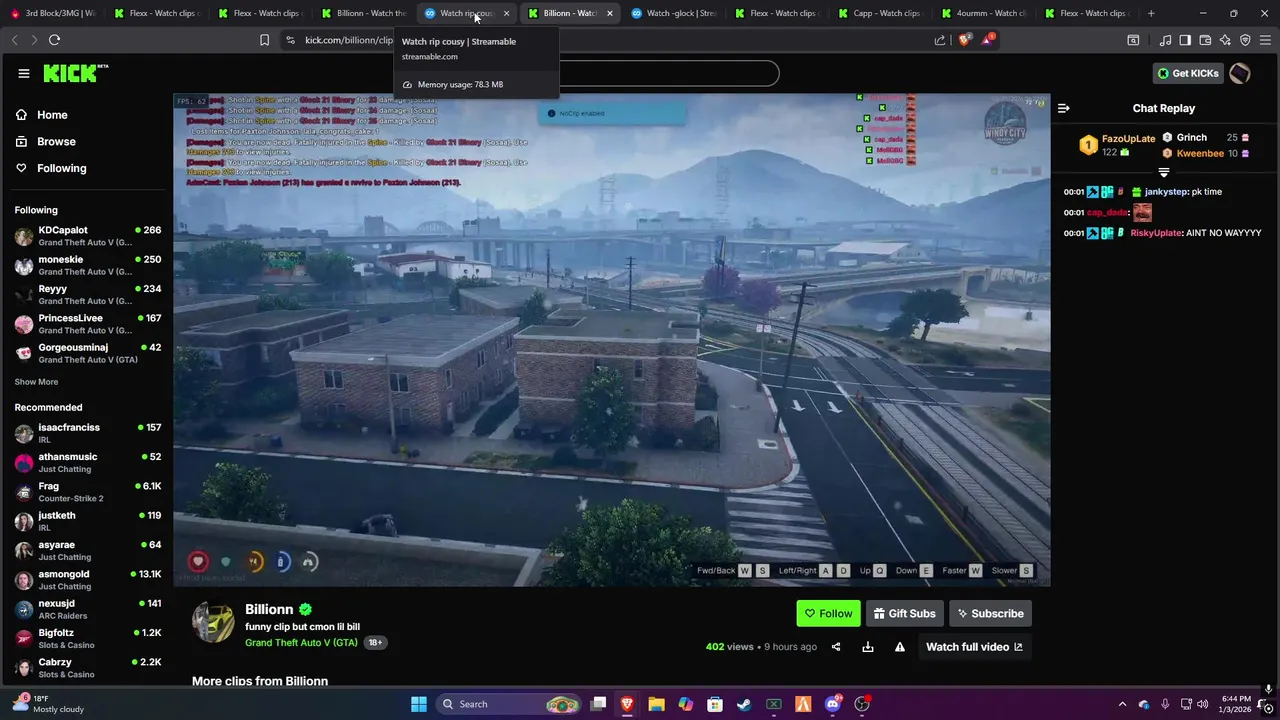Image resolution: width=1280 pixels, height=720 pixels.
Task: Switch to Capp - Watch clips tab
Action: coord(879,13)
